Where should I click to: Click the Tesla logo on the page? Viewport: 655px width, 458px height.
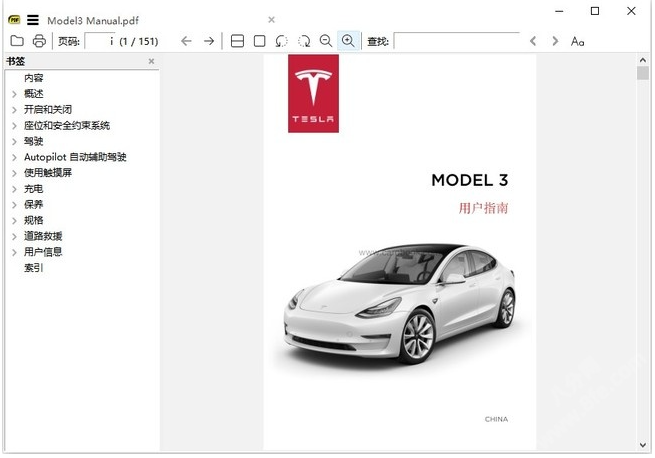click(313, 94)
